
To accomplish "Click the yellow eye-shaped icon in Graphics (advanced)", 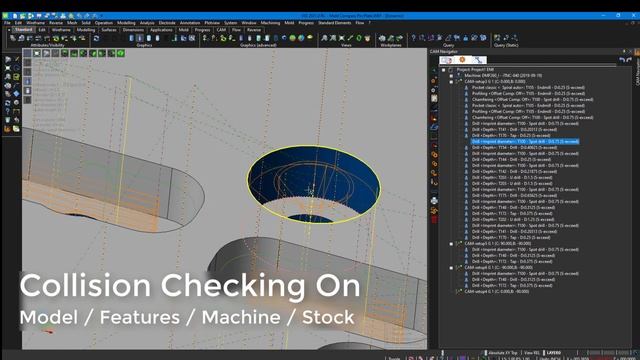I will [x=310, y=38].
